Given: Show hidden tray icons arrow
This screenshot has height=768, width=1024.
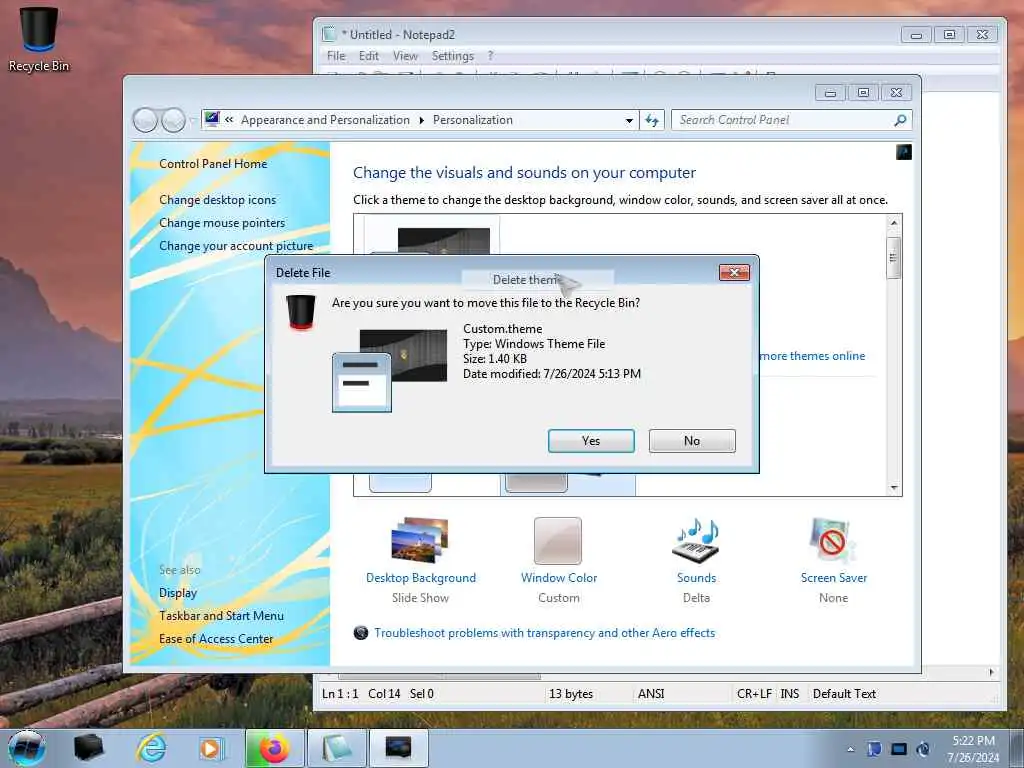Looking at the screenshot, I should (x=850, y=749).
